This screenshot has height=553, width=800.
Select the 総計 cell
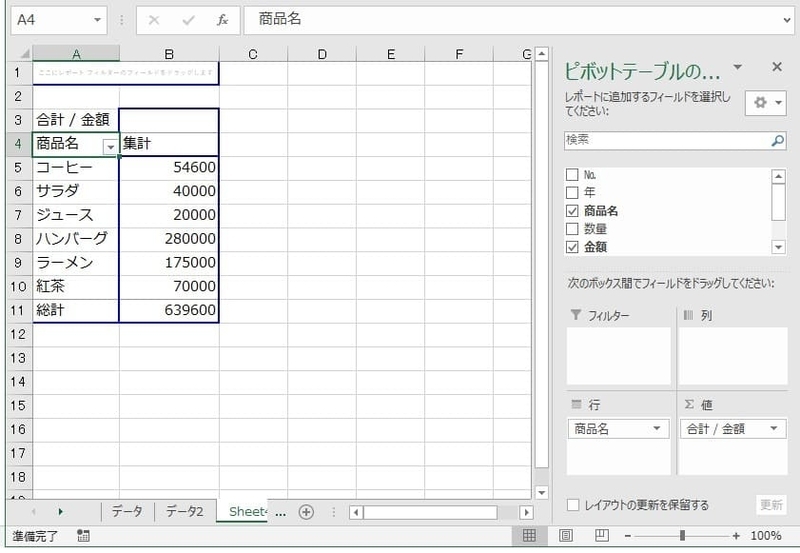pyautogui.click(x=76, y=310)
